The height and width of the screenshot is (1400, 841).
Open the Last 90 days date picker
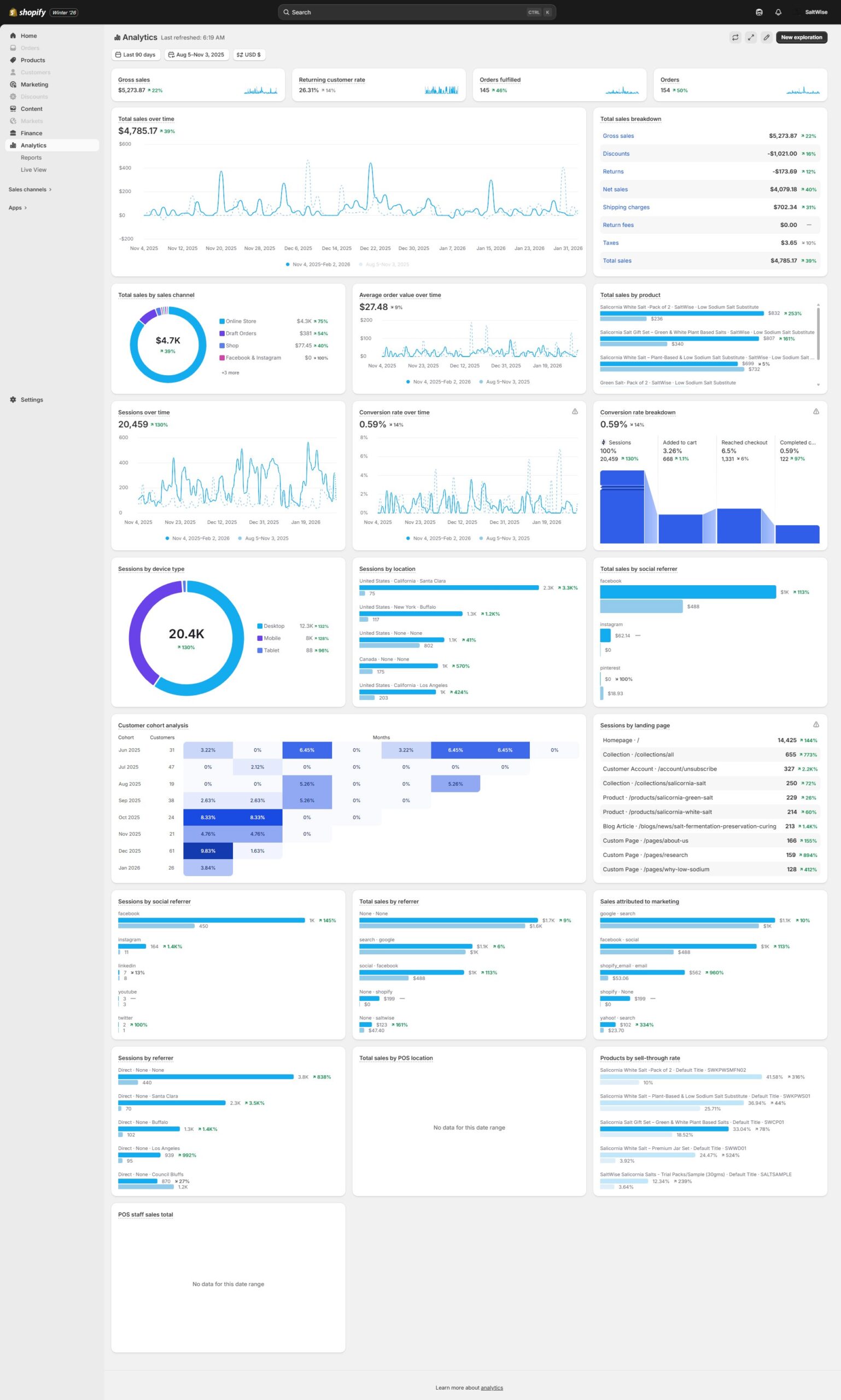point(136,55)
